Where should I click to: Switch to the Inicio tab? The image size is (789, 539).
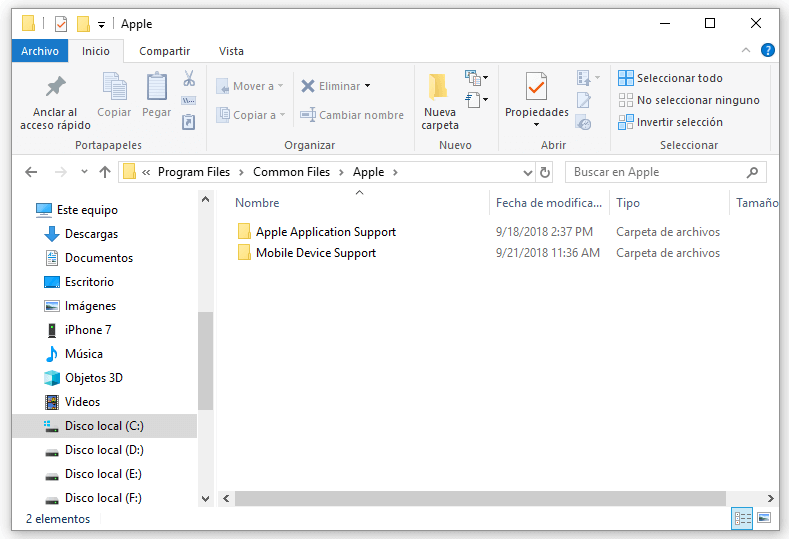coord(96,51)
